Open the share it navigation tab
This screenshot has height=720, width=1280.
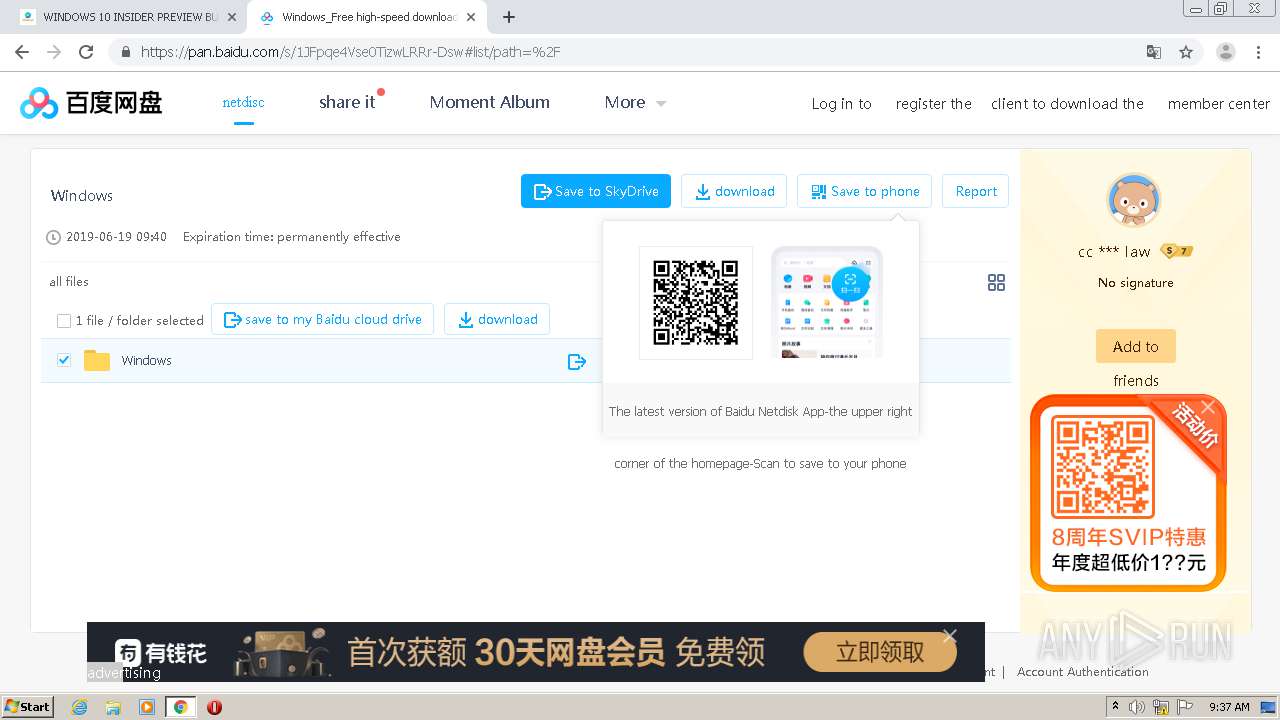pos(347,102)
